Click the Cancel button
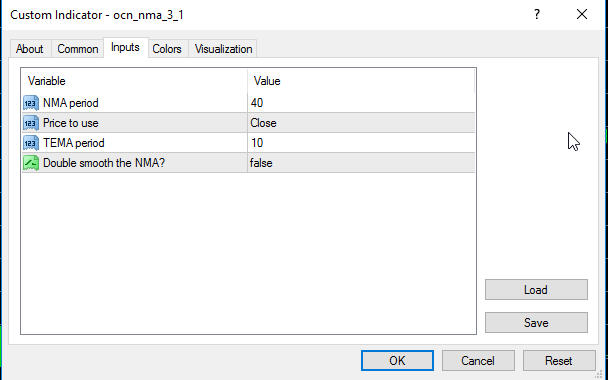Image resolution: width=608 pixels, height=380 pixels. point(478,361)
